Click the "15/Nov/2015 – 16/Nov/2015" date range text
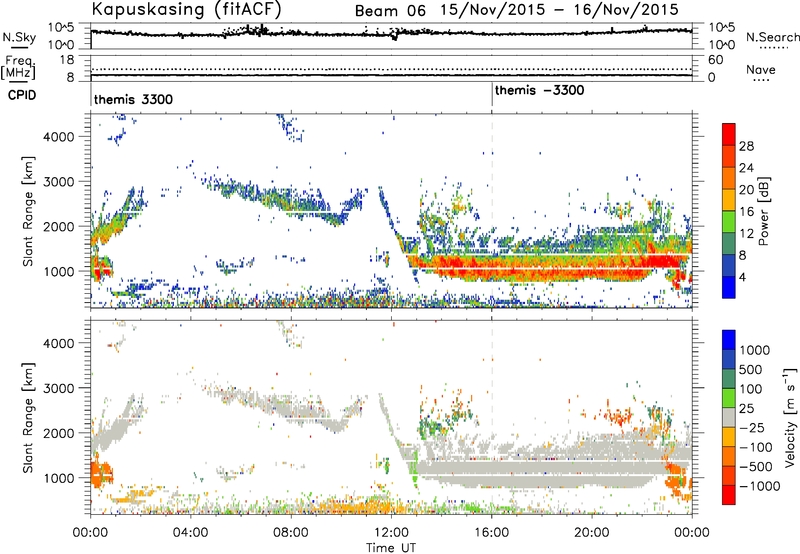The height and width of the screenshot is (554, 800). [x=560, y=10]
